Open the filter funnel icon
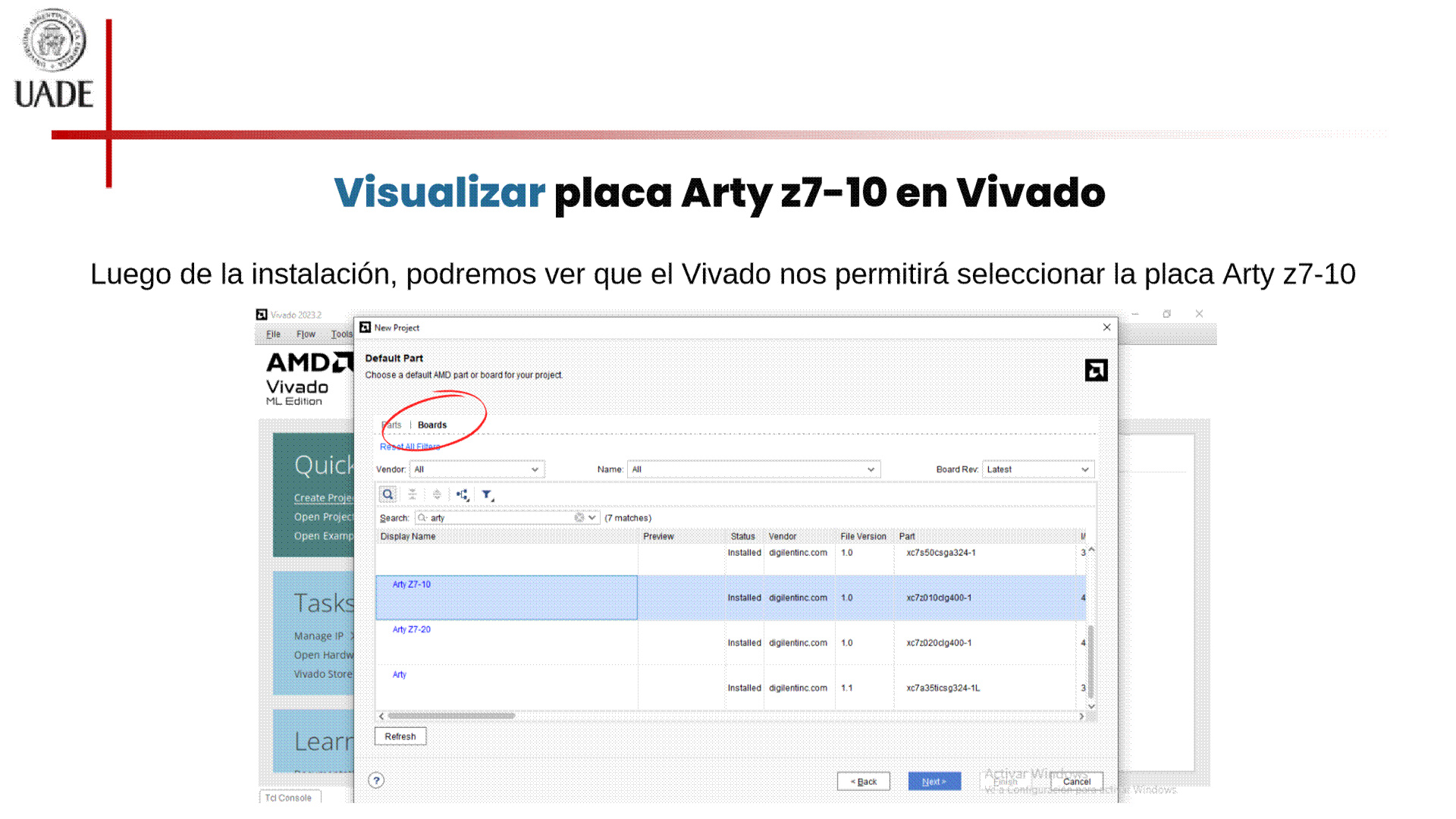 pyautogui.click(x=488, y=494)
